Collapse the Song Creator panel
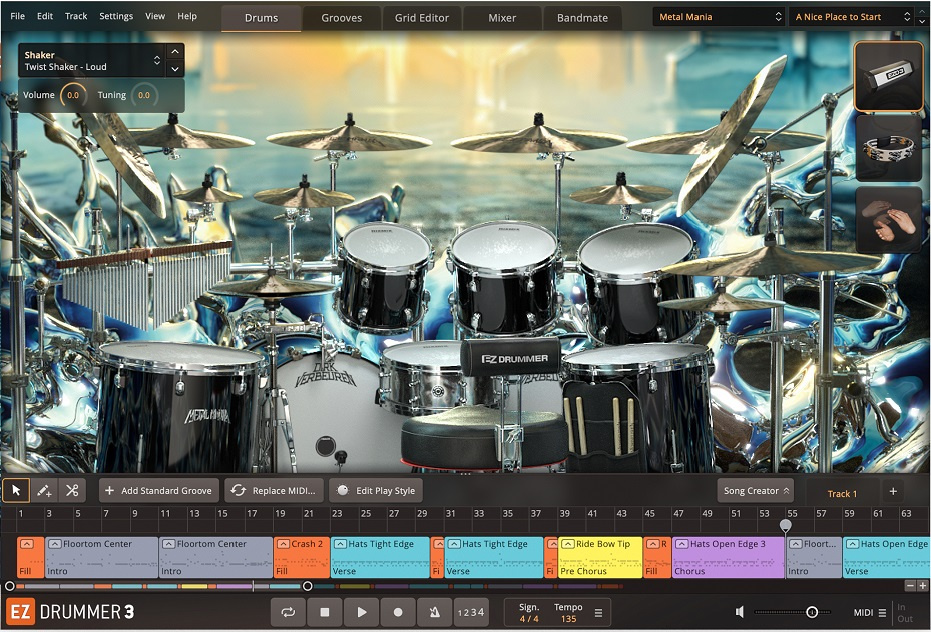 coord(755,490)
